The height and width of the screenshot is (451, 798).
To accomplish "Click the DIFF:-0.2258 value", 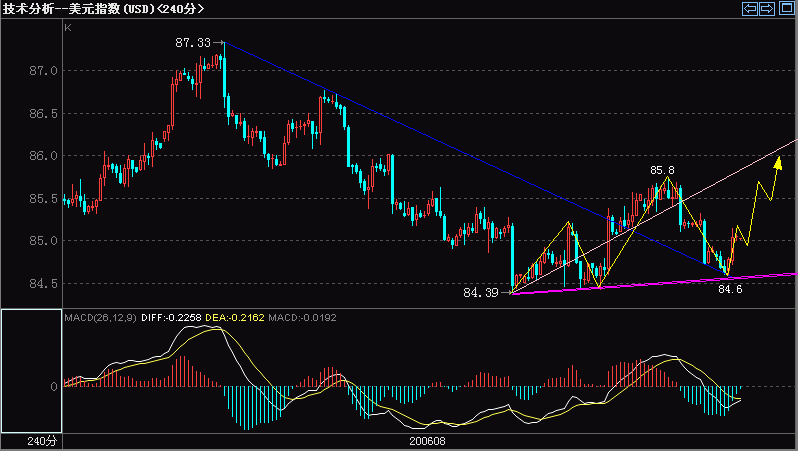I will coord(172,318).
